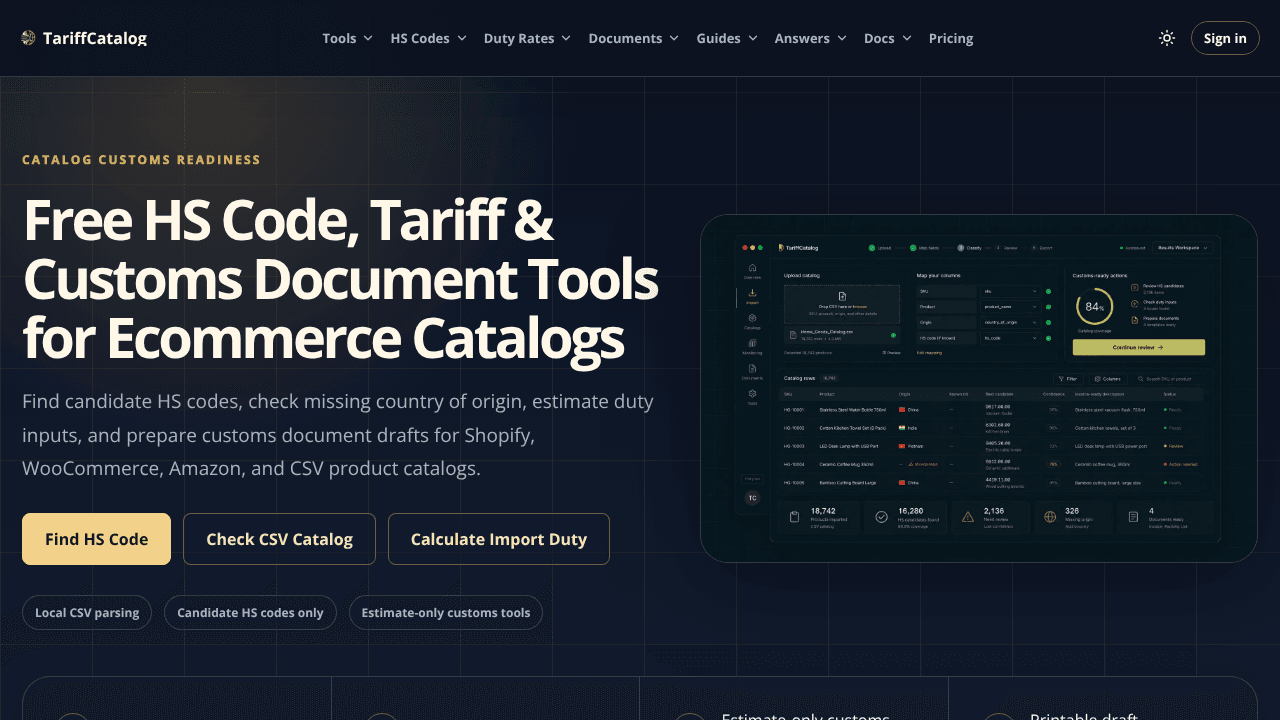Screen dimensions: 1280x720
Task: Open the dashboard preview image
Action: [x=979, y=389]
